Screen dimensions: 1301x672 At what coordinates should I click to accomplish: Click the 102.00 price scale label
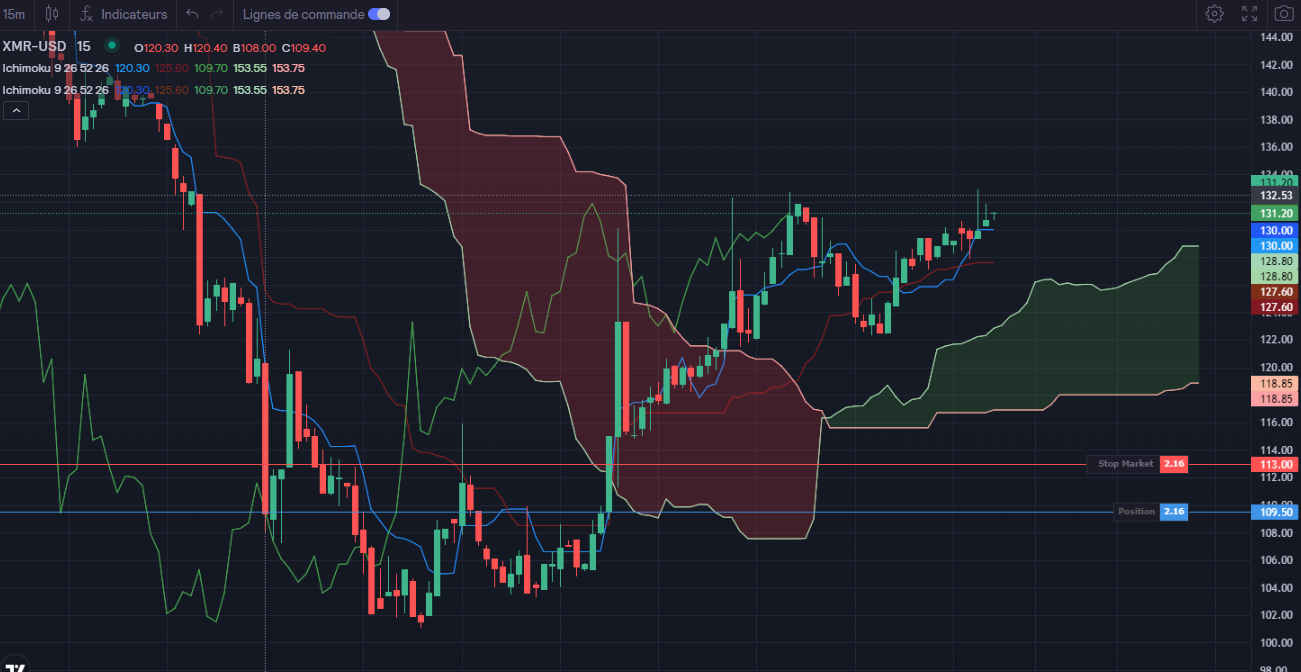pyautogui.click(x=1276, y=615)
